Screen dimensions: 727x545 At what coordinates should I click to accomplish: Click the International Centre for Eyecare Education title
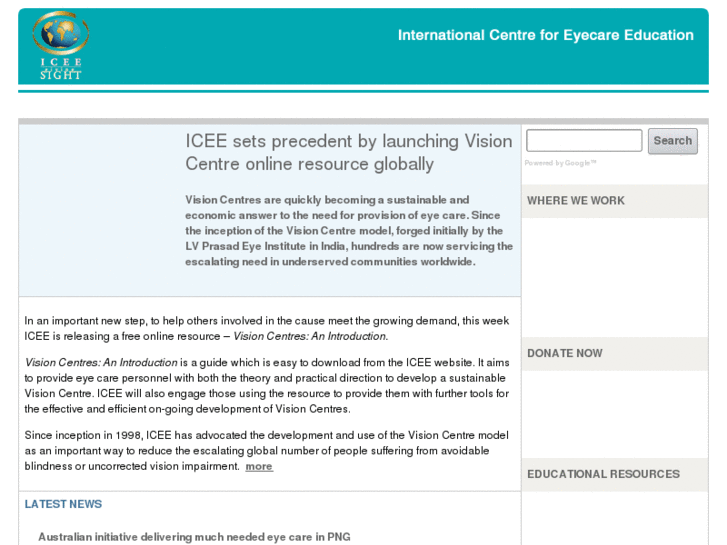click(545, 35)
